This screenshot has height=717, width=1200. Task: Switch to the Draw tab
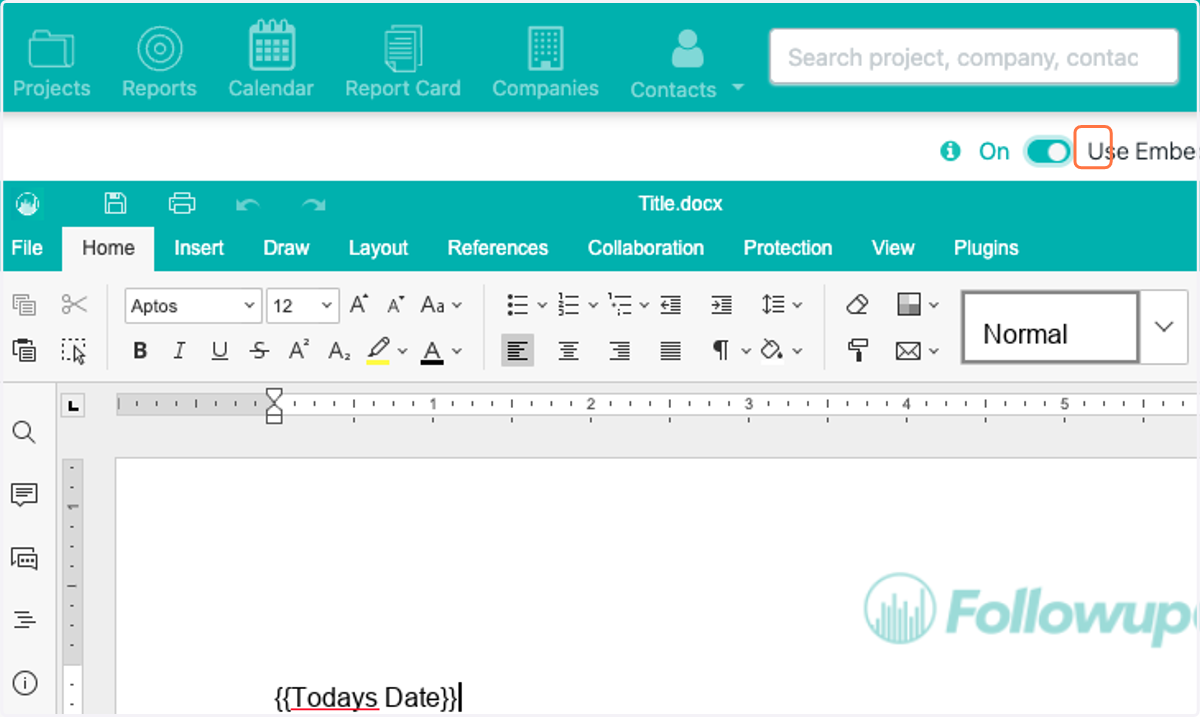(x=286, y=248)
